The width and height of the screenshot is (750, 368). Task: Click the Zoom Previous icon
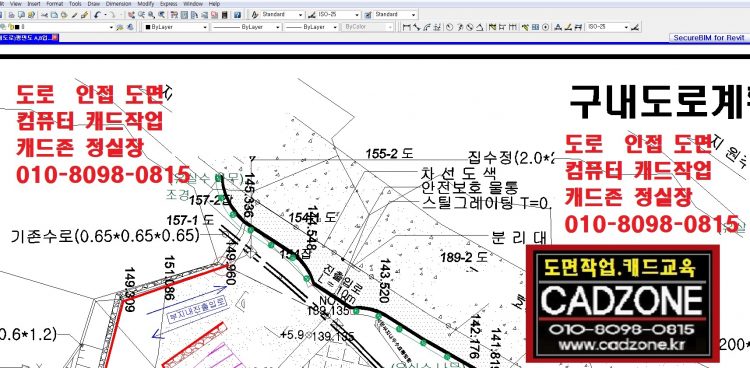pos(162,15)
